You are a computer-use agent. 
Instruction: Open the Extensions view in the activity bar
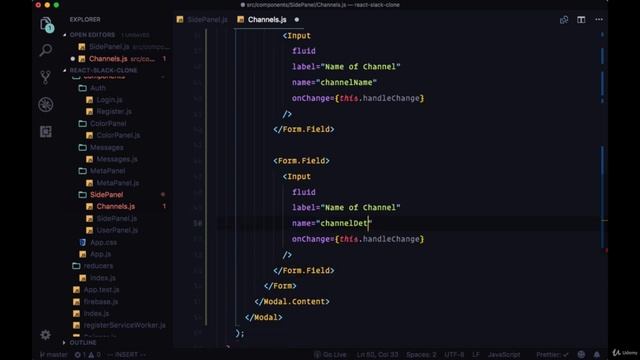point(46,131)
